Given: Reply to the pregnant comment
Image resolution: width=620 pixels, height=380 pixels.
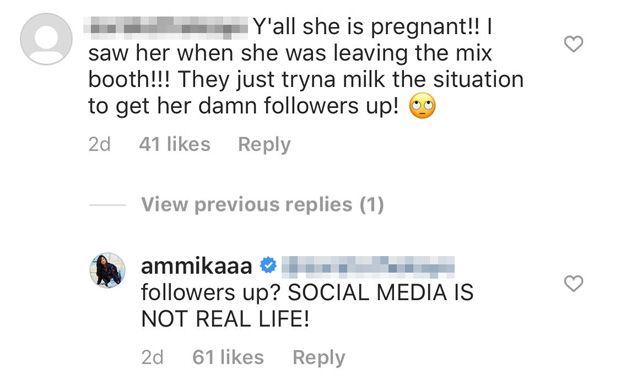Looking at the screenshot, I should [x=264, y=144].
